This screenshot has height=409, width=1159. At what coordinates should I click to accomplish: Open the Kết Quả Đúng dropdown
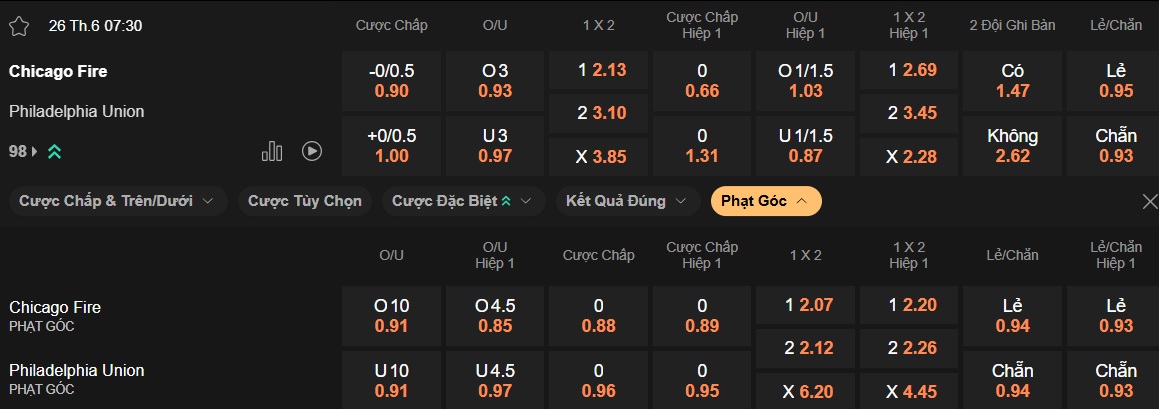626,201
